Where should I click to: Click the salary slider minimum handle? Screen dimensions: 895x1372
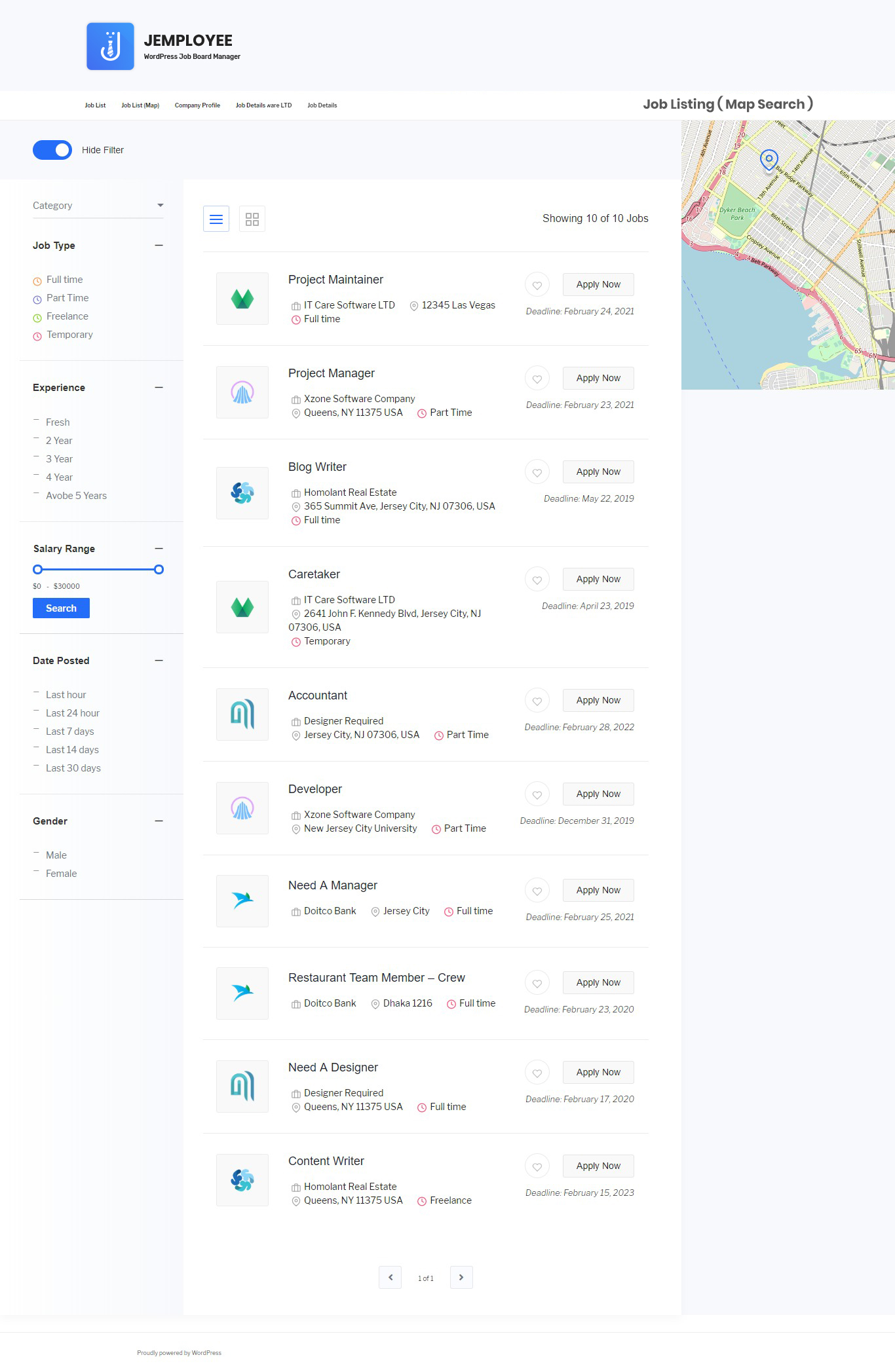pos(38,570)
